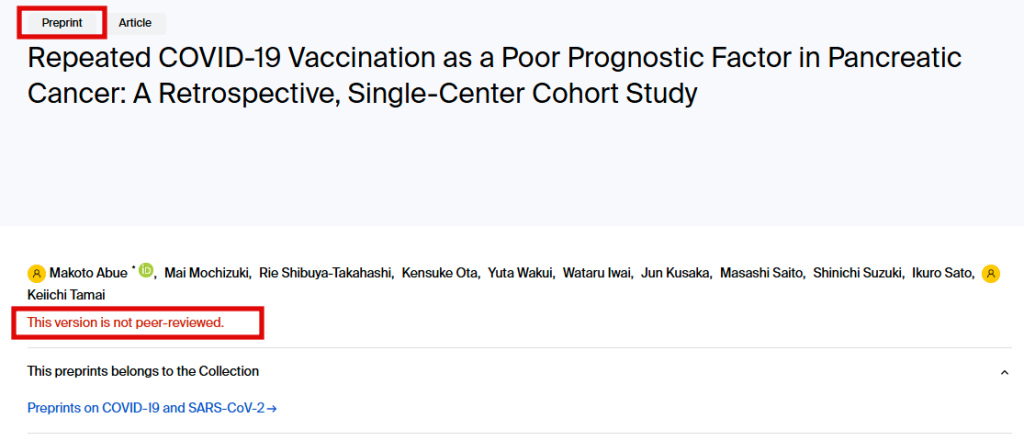The height and width of the screenshot is (441, 1024).
Task: Open Preprints on COVID-19 and SARS-CoV-2 link
Action: click(x=152, y=408)
